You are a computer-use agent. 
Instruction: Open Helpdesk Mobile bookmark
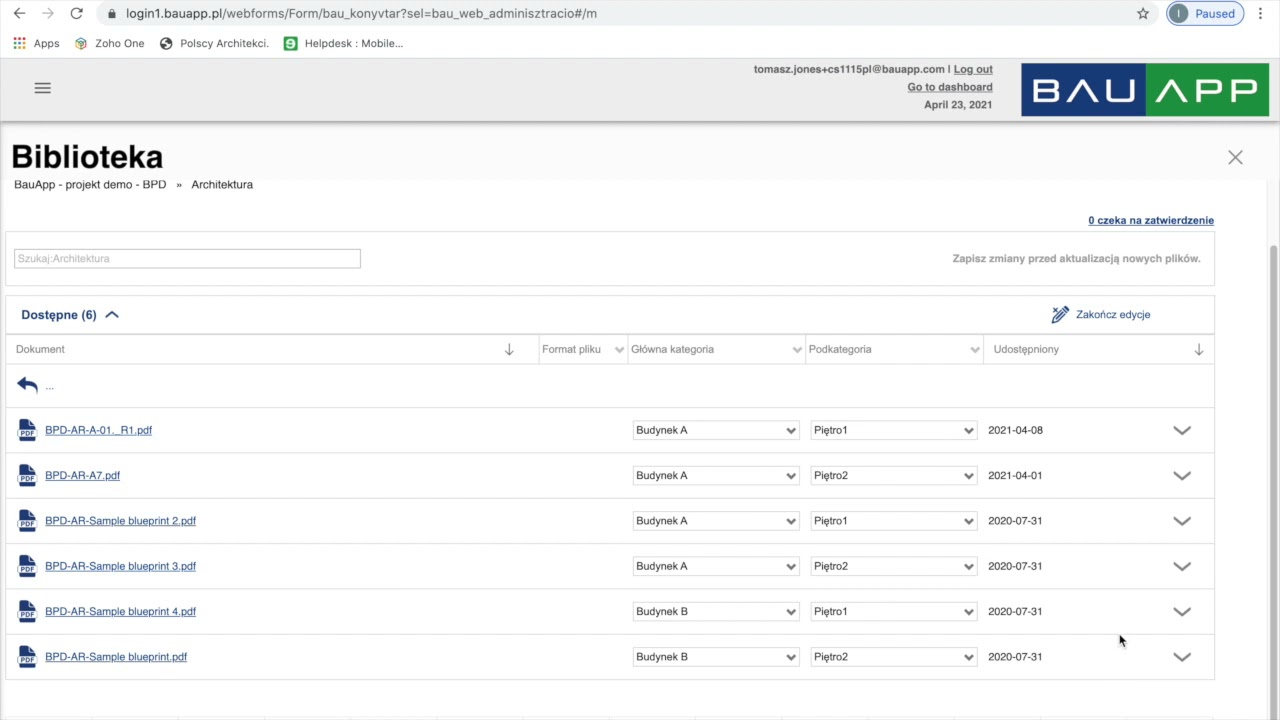pos(343,43)
